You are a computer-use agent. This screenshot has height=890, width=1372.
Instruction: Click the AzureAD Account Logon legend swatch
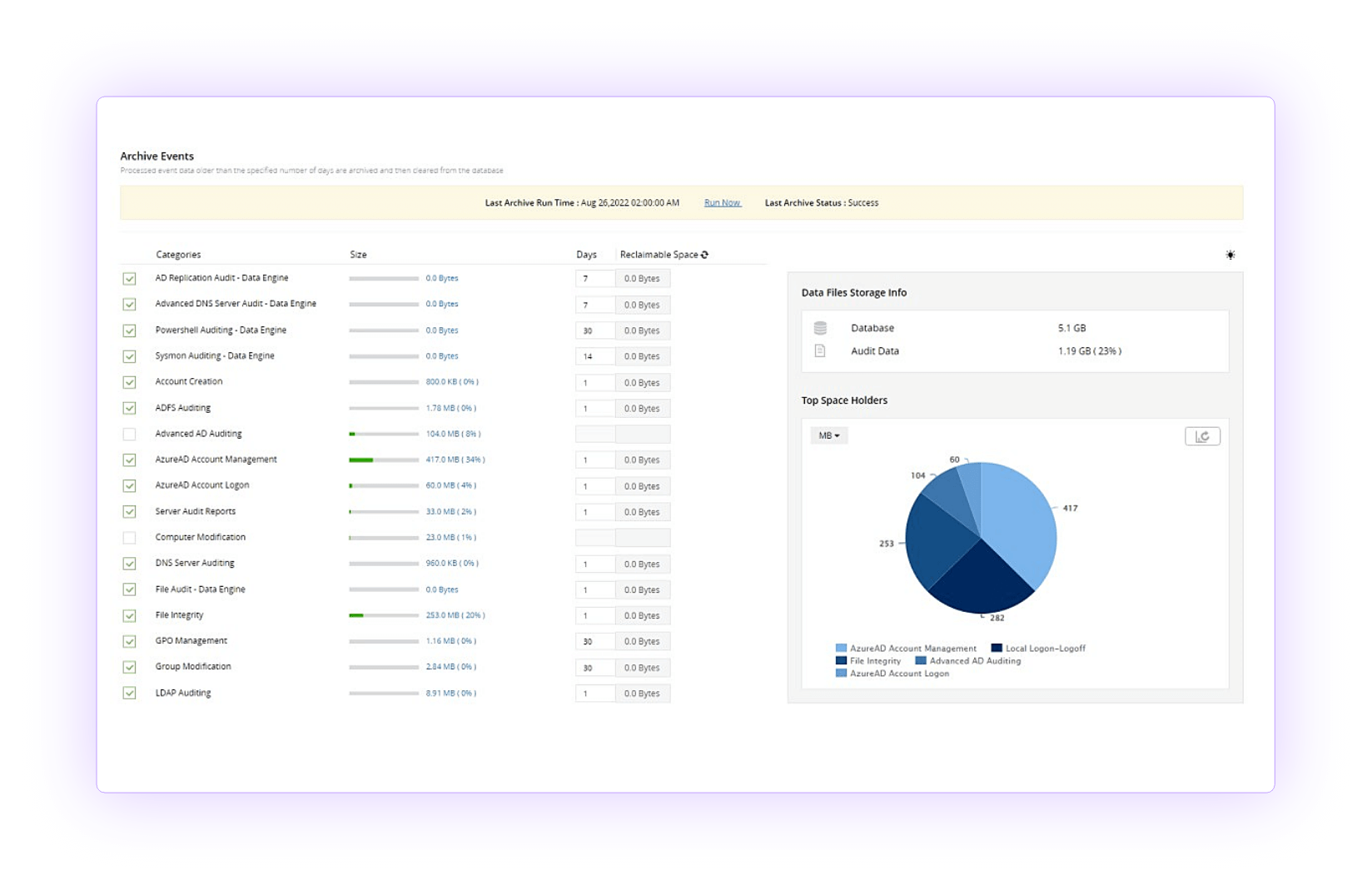[x=841, y=673]
